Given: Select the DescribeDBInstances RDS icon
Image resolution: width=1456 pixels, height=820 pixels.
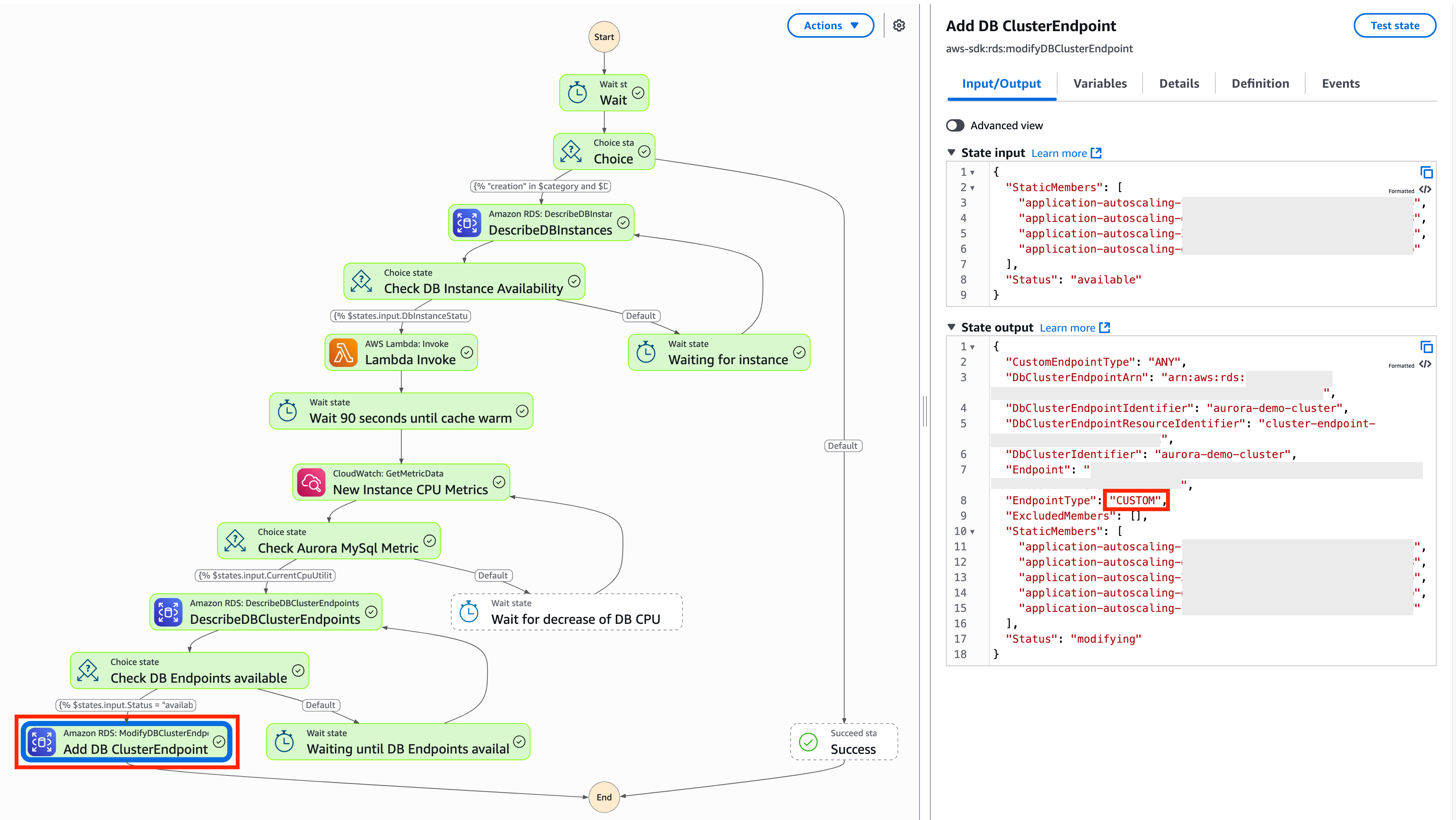Looking at the screenshot, I should [x=467, y=223].
